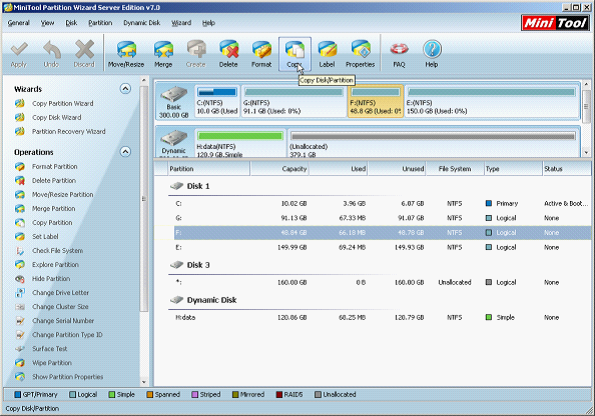Choose Merge Partition operation
This screenshot has width=595, height=416.
[x=54, y=208]
